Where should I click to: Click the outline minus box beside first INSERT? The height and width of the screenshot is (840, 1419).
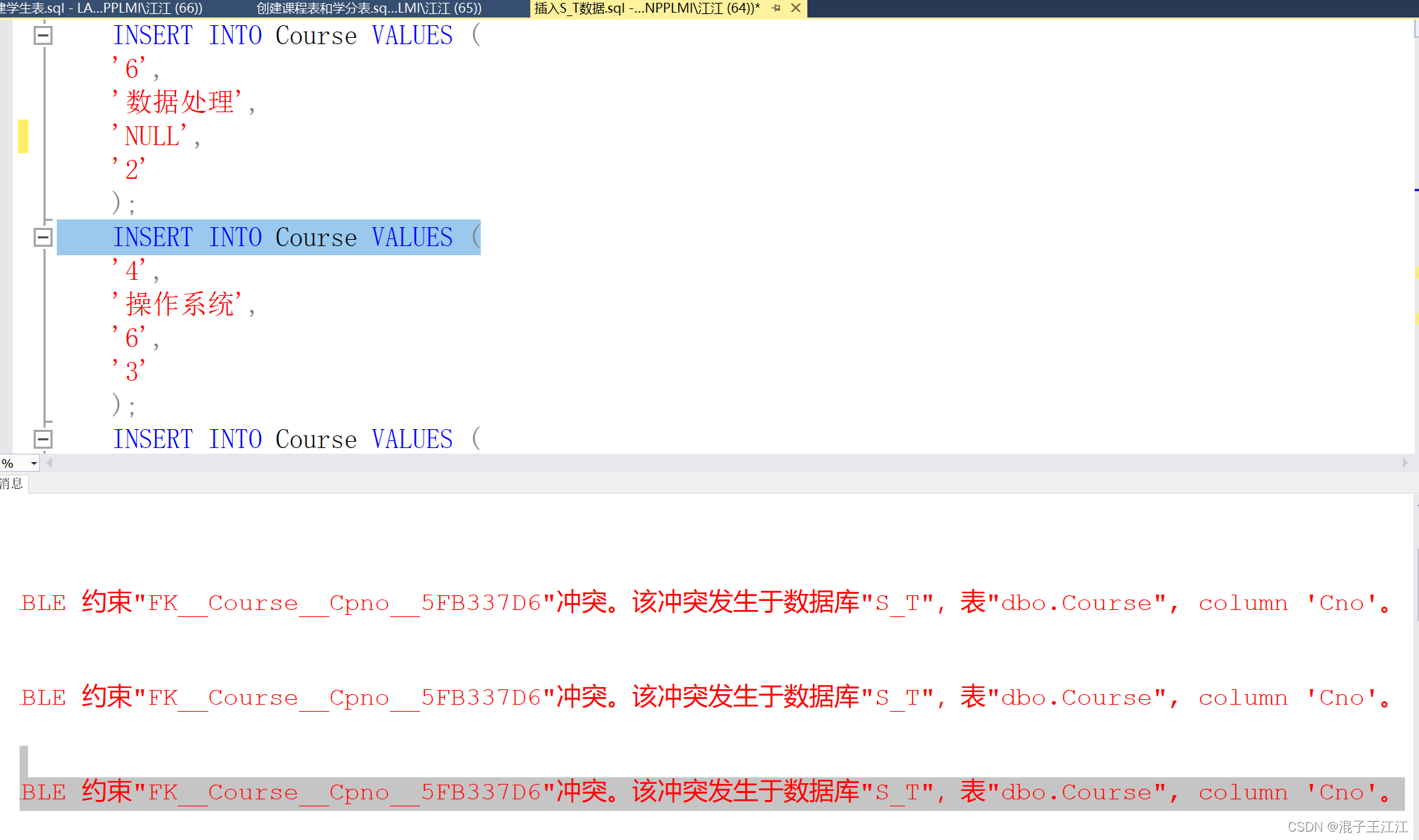tap(43, 34)
